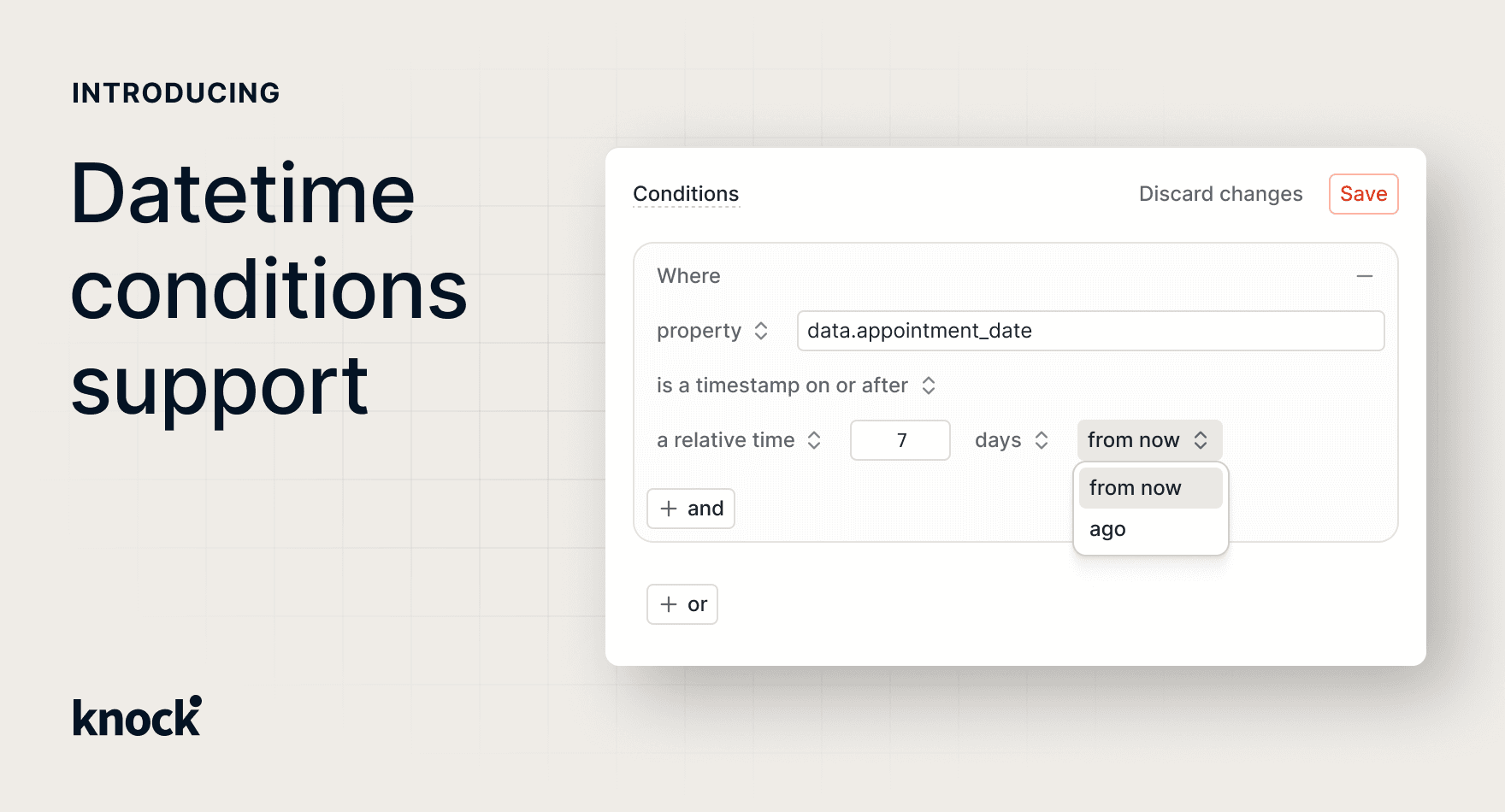Click the data.appointment_date input field
This screenshot has width=1505, height=812.
pyautogui.click(x=1090, y=331)
